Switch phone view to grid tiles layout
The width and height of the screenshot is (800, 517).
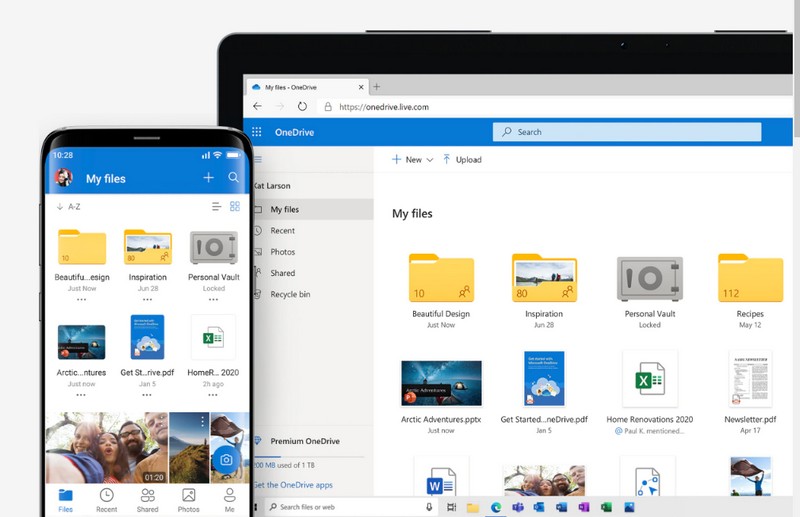235,207
